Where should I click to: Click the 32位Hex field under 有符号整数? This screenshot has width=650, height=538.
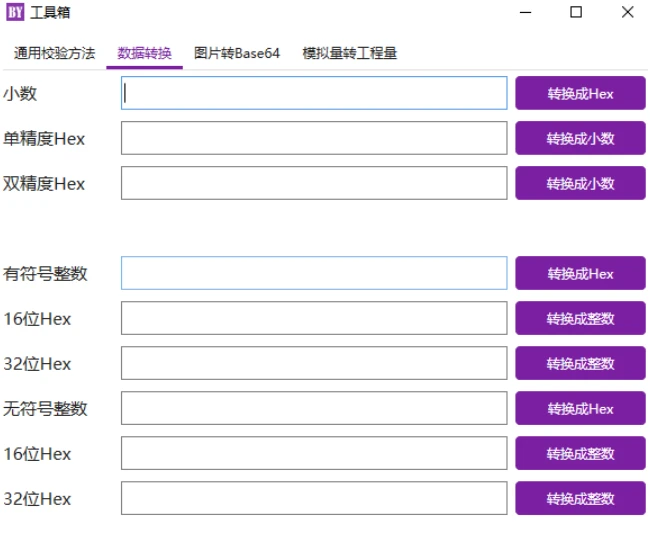(x=314, y=364)
